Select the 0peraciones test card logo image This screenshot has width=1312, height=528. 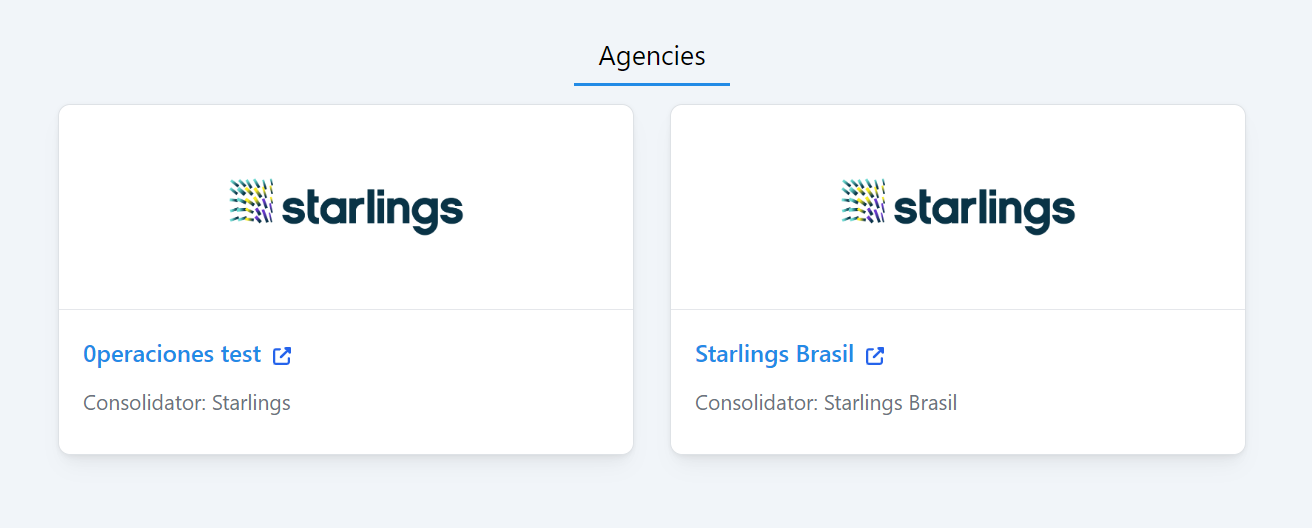[x=346, y=206]
